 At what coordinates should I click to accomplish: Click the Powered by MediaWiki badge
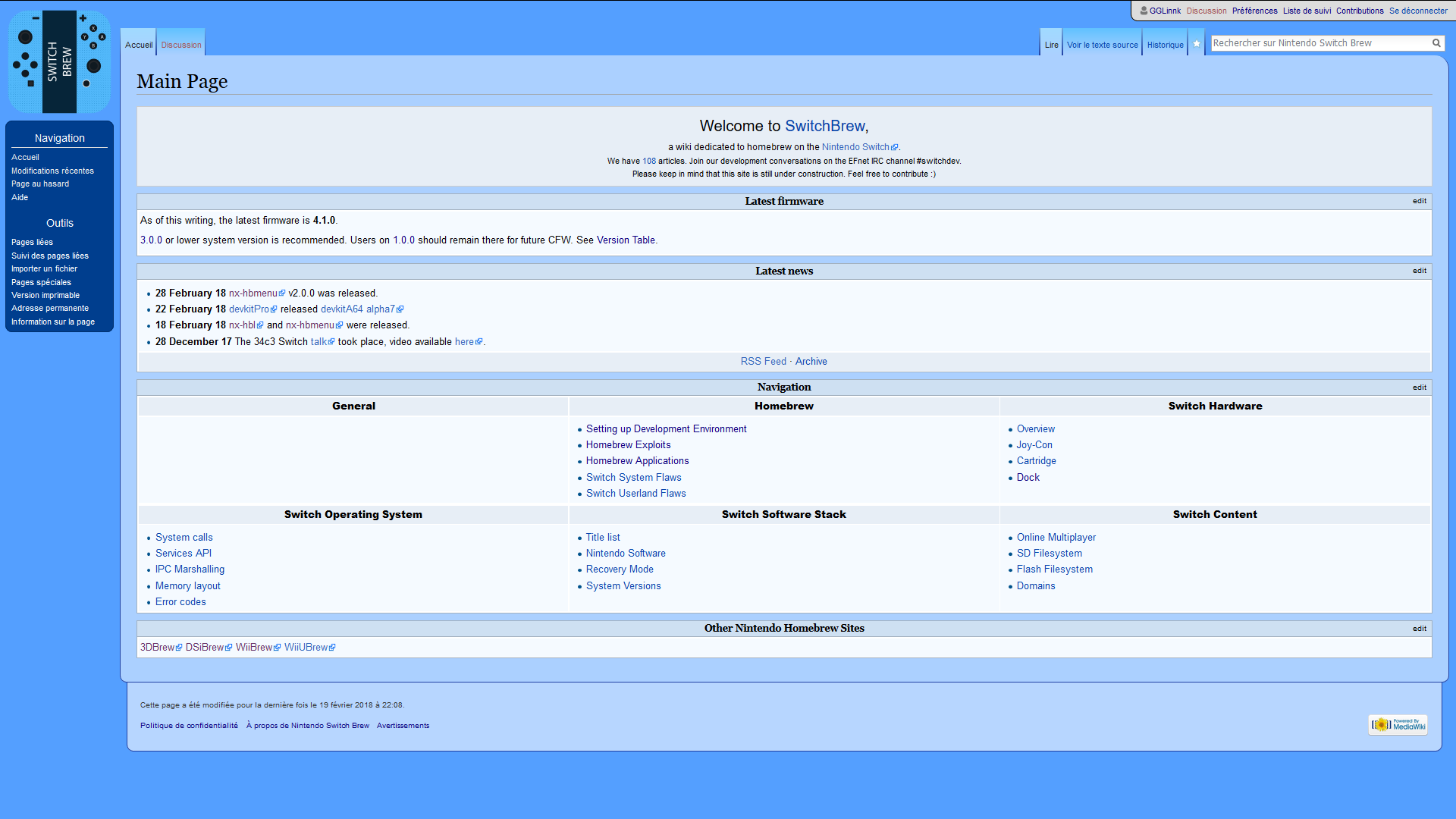click(x=1398, y=725)
